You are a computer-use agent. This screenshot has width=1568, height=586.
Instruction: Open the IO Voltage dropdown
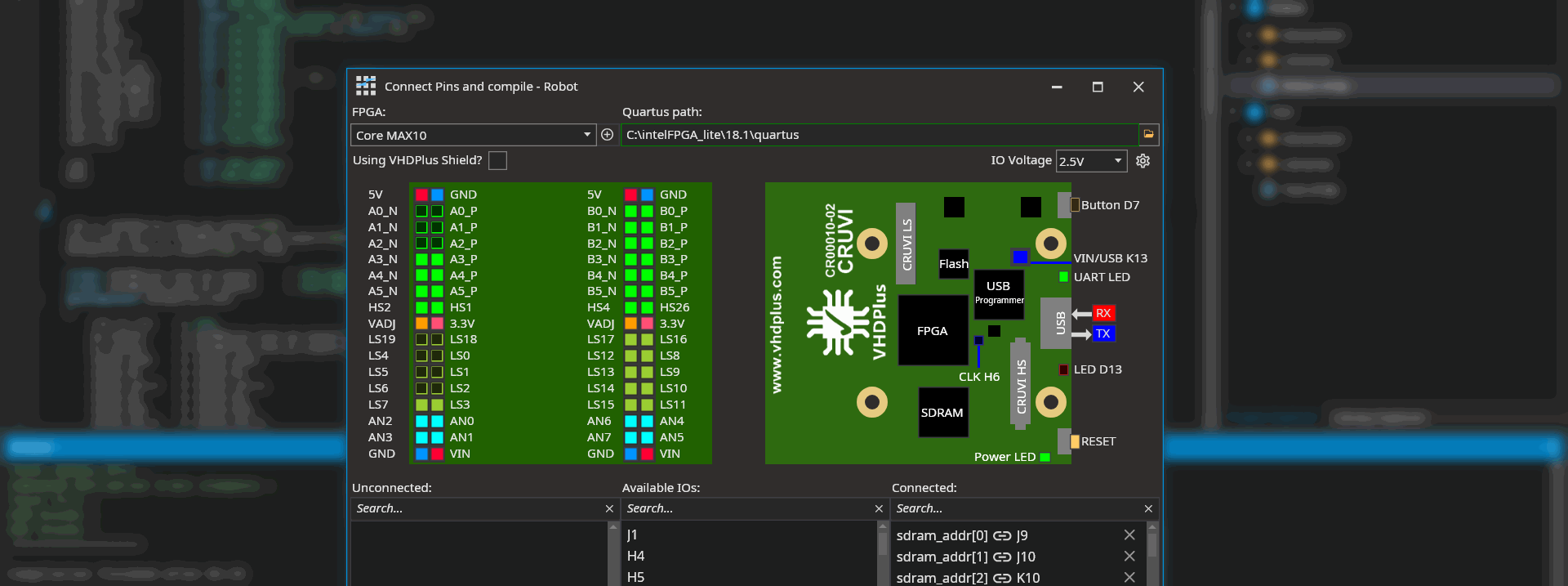[1091, 161]
